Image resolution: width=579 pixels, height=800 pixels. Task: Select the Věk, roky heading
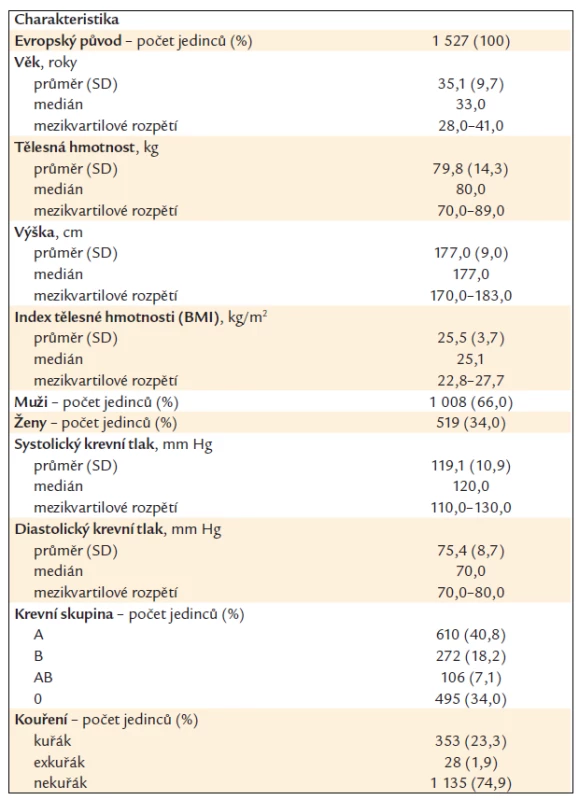pos(45,62)
